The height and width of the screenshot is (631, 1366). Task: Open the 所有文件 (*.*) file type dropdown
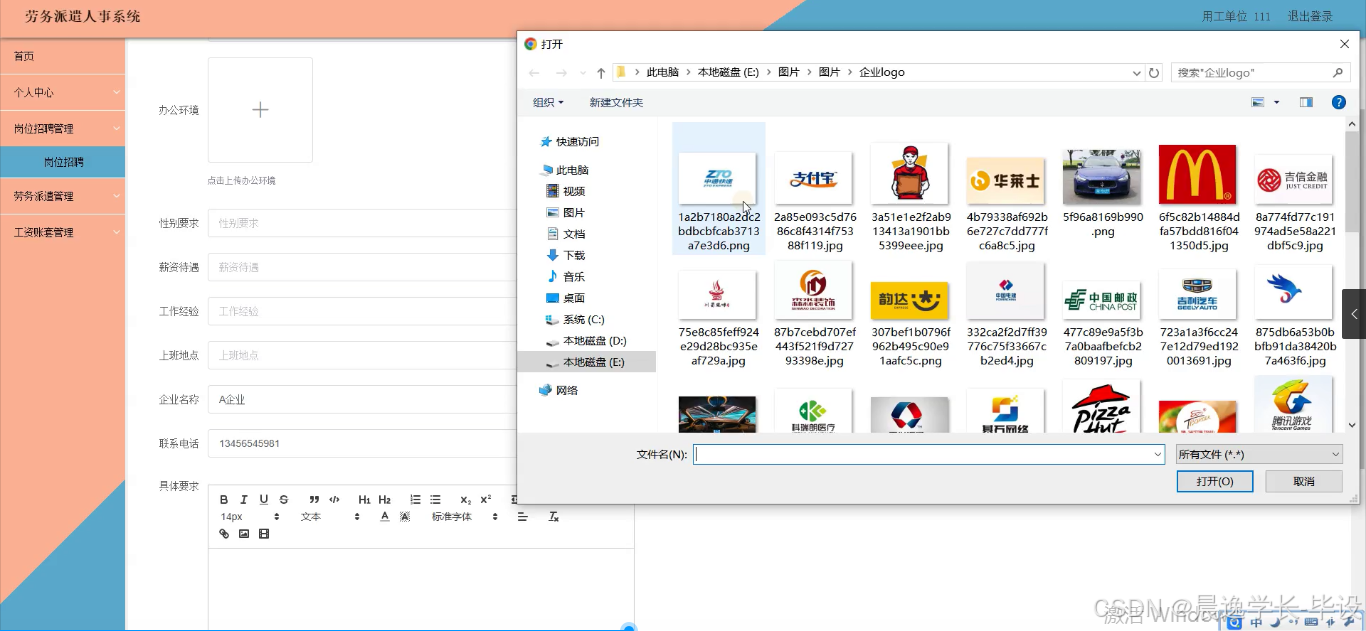pos(1259,454)
